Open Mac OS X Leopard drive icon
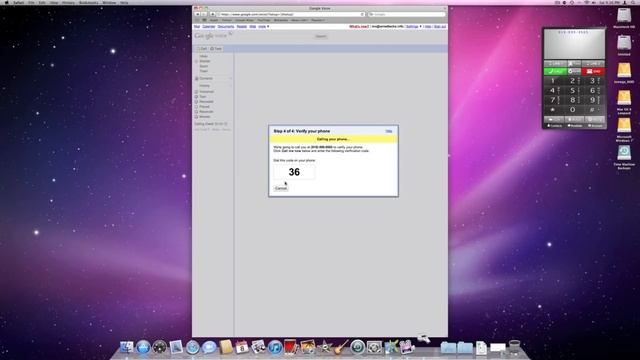 click(x=624, y=98)
